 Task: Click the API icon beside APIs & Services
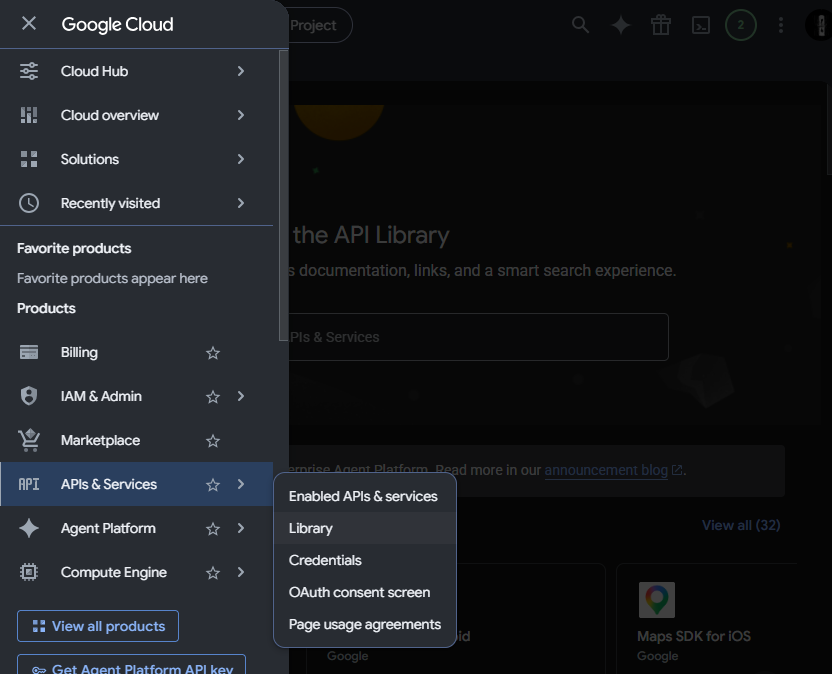29,484
